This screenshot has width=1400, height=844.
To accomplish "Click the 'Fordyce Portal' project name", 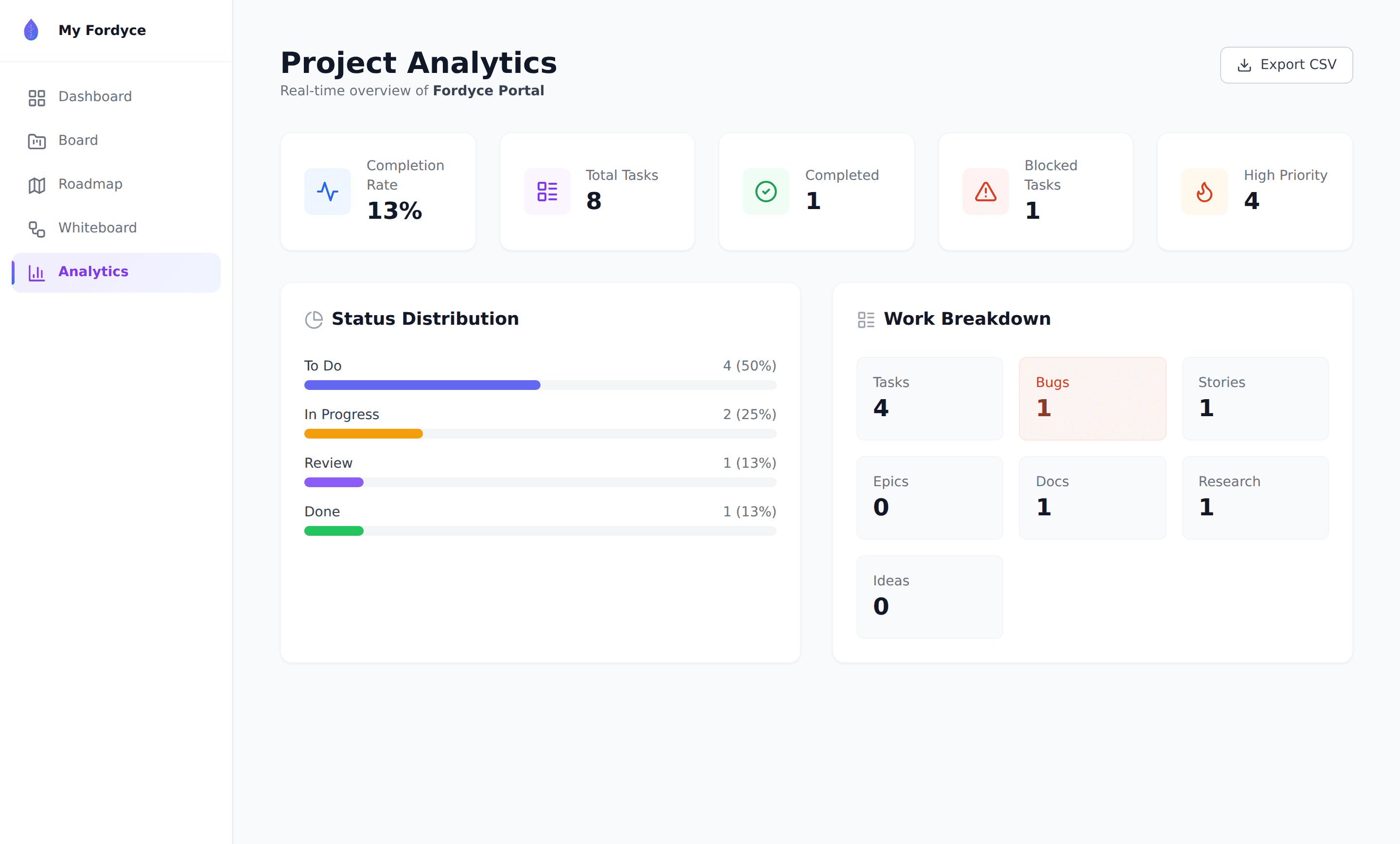I will [489, 91].
